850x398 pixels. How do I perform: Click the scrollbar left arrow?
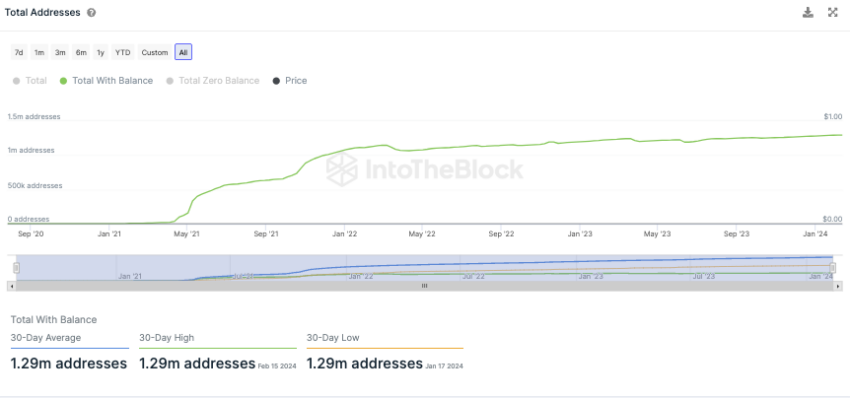11,286
